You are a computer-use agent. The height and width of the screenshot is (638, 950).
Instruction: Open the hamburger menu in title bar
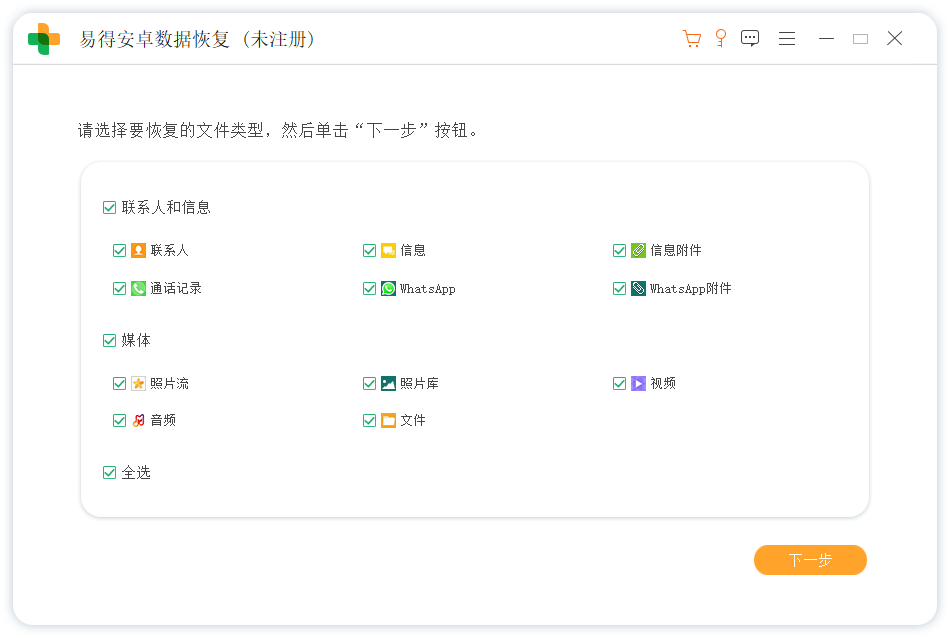[x=787, y=38]
